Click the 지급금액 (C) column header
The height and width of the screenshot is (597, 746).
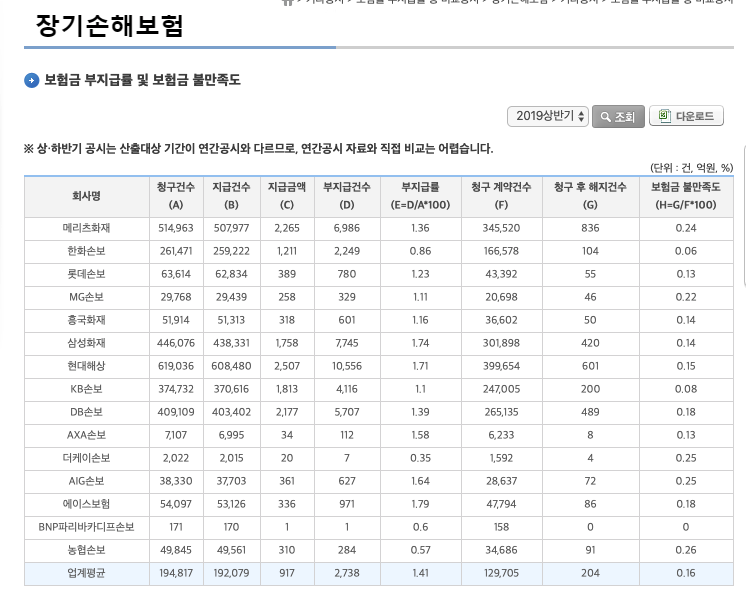(287, 196)
